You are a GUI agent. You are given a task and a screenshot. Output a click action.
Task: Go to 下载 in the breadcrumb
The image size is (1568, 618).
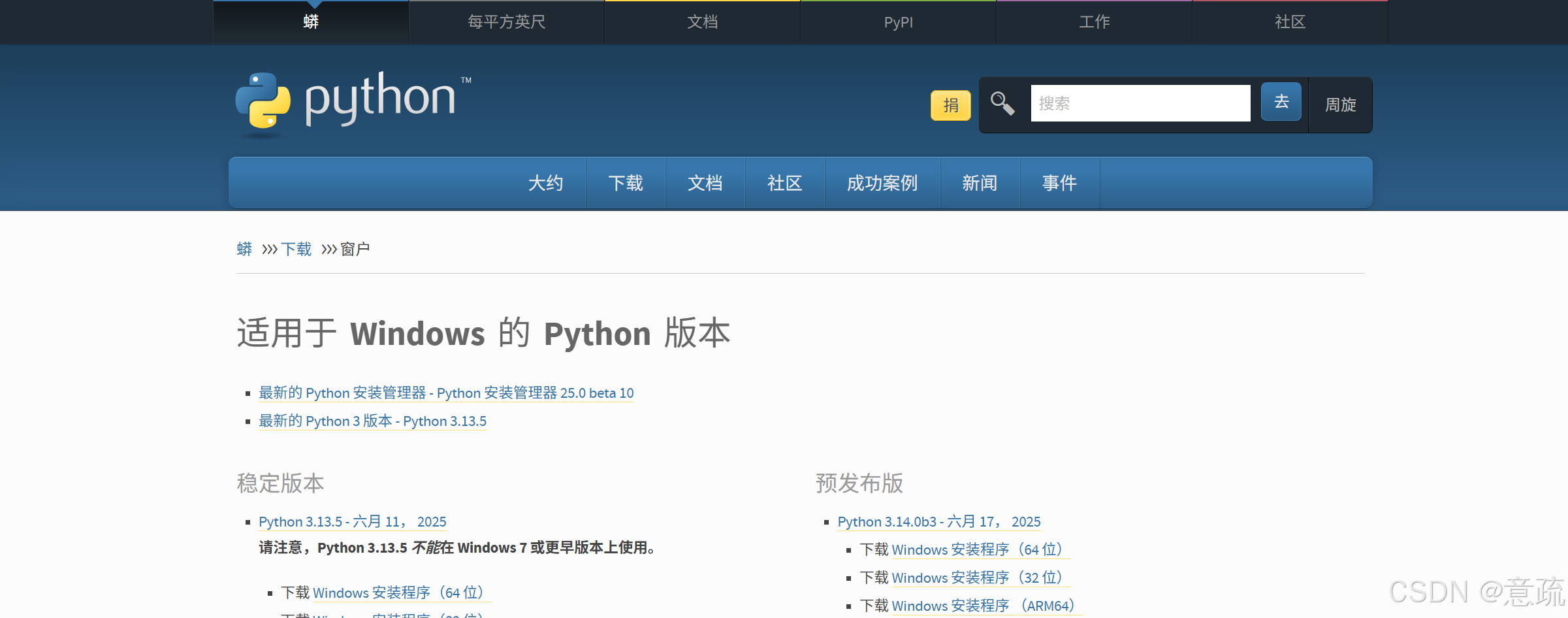click(296, 249)
